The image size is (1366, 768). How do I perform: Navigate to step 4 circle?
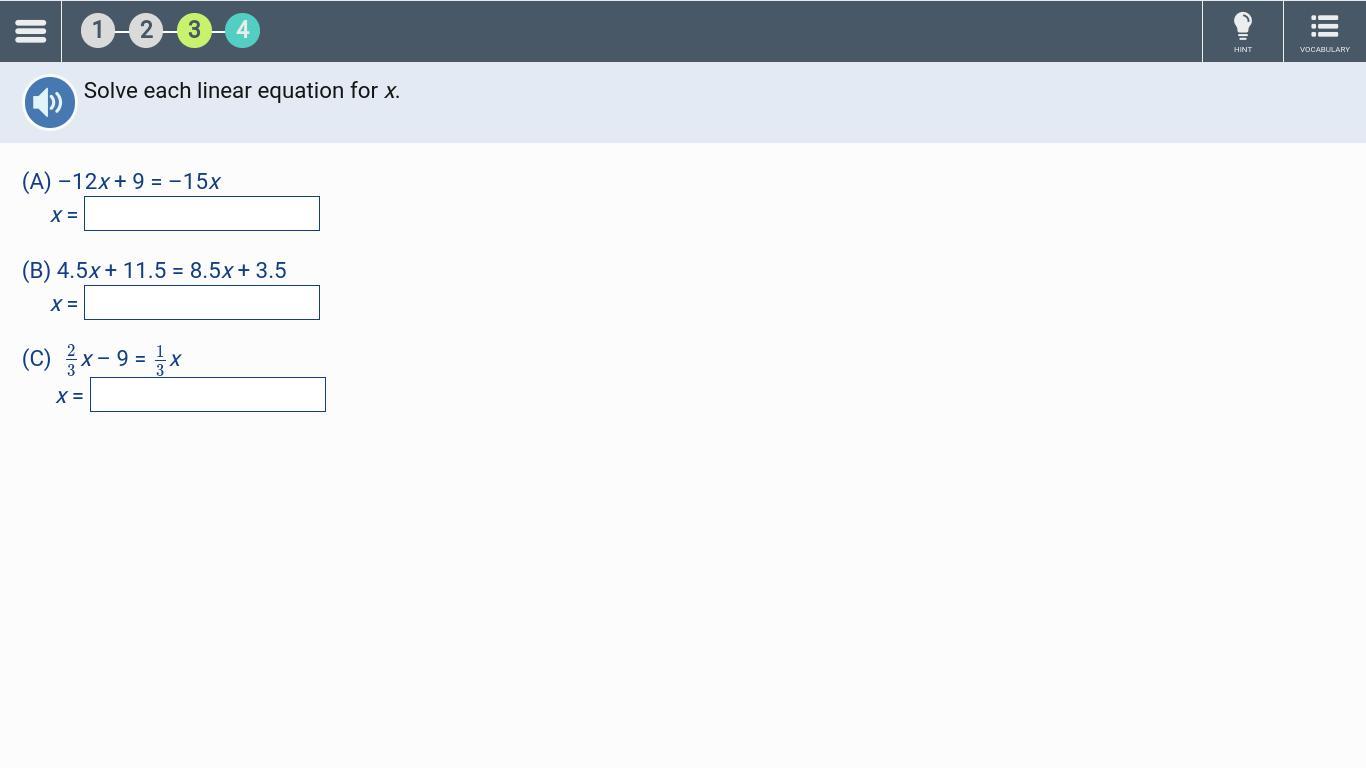(x=242, y=30)
